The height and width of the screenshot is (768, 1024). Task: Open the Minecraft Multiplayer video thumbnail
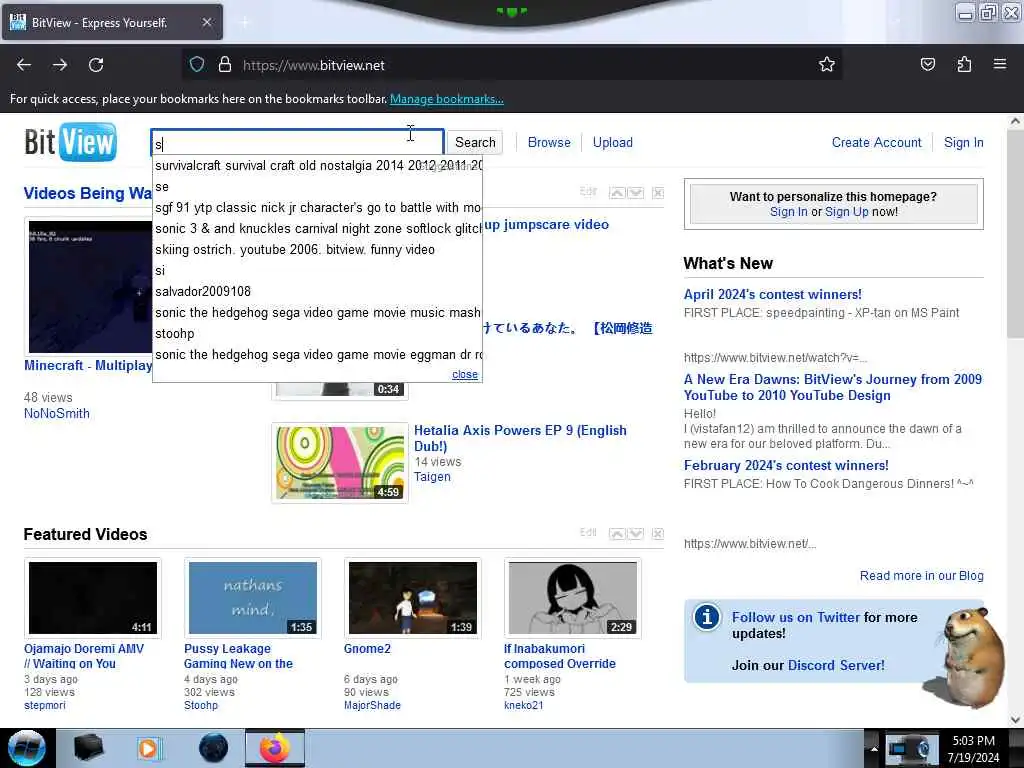click(90, 286)
